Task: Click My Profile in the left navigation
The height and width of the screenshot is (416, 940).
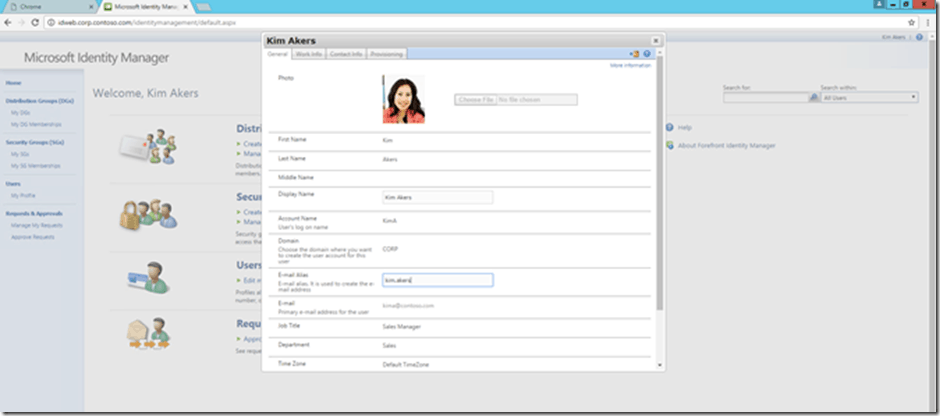Action: tap(23, 195)
